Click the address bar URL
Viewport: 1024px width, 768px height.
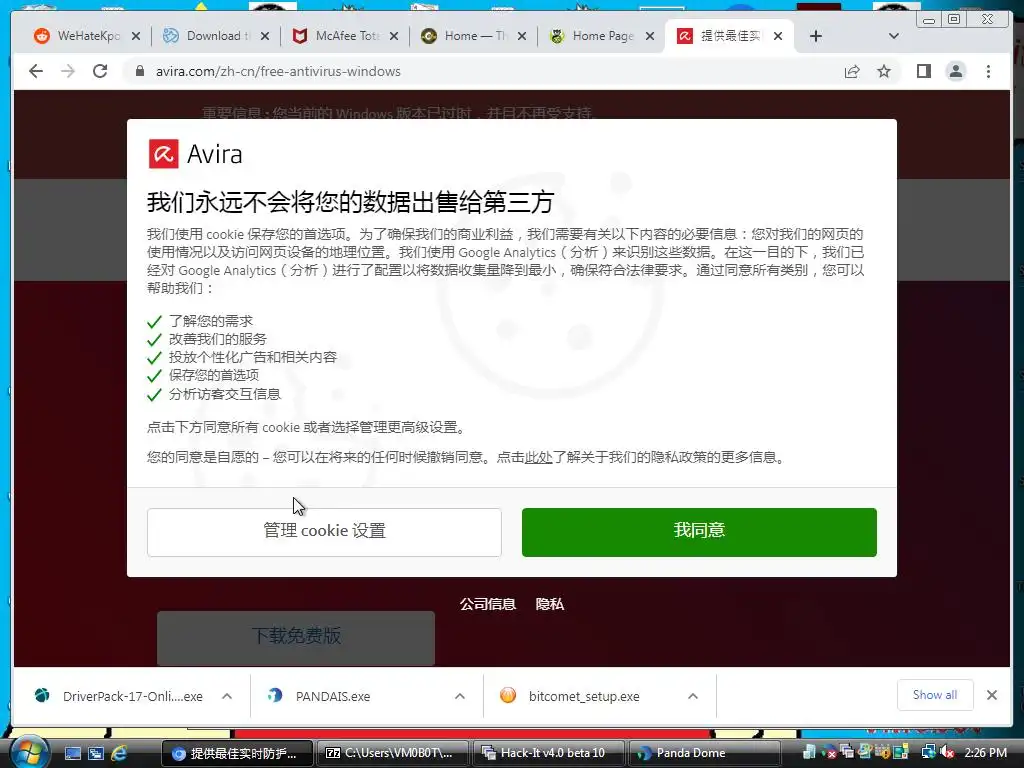tap(278, 71)
